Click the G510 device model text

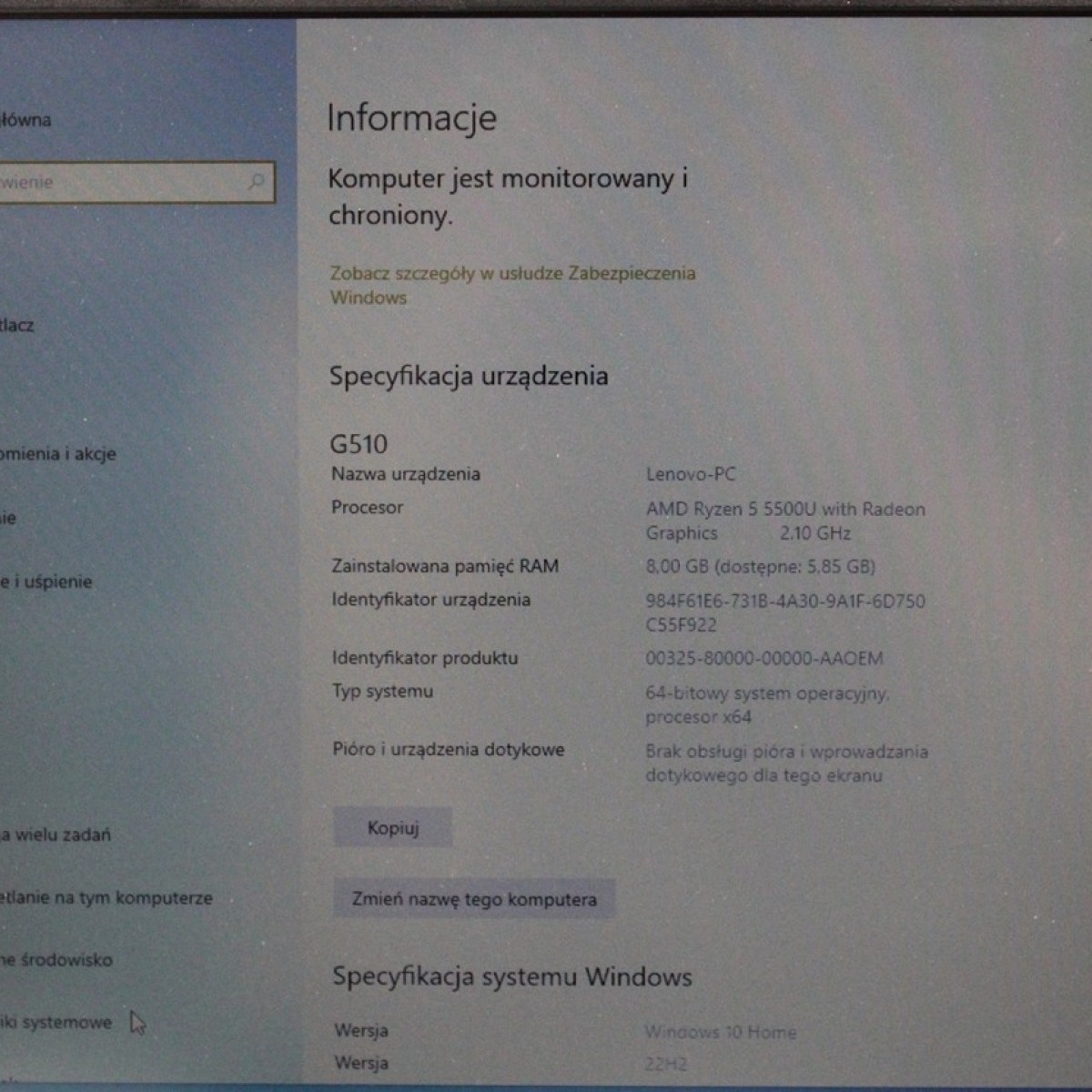pyautogui.click(x=359, y=444)
